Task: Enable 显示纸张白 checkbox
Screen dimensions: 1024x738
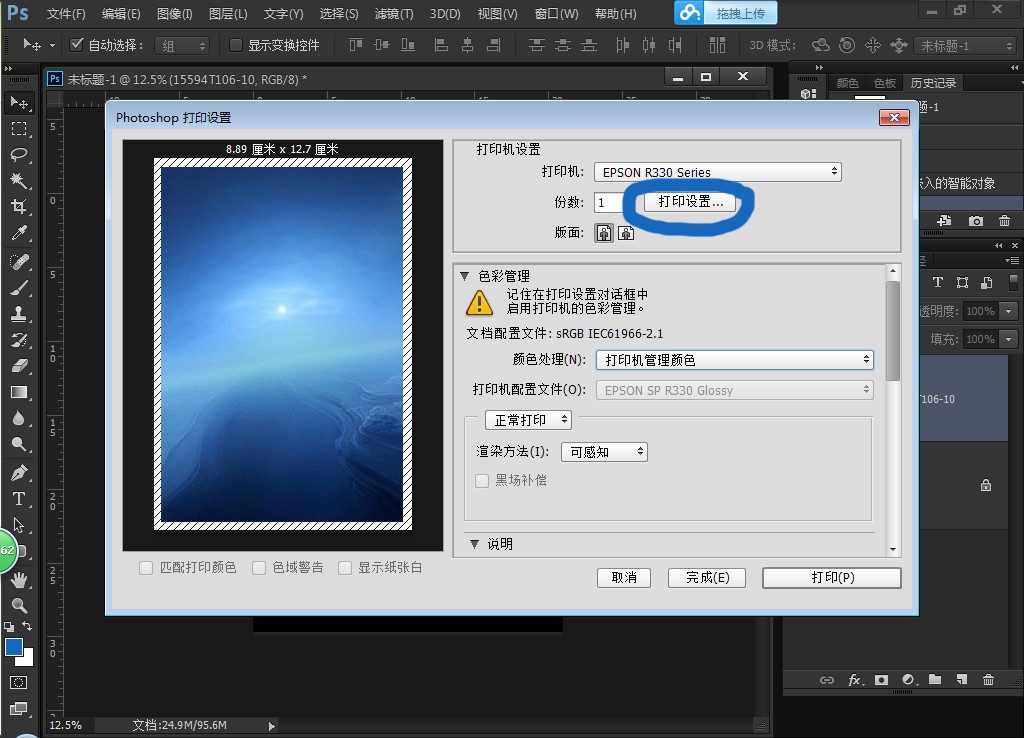Action: coord(345,568)
